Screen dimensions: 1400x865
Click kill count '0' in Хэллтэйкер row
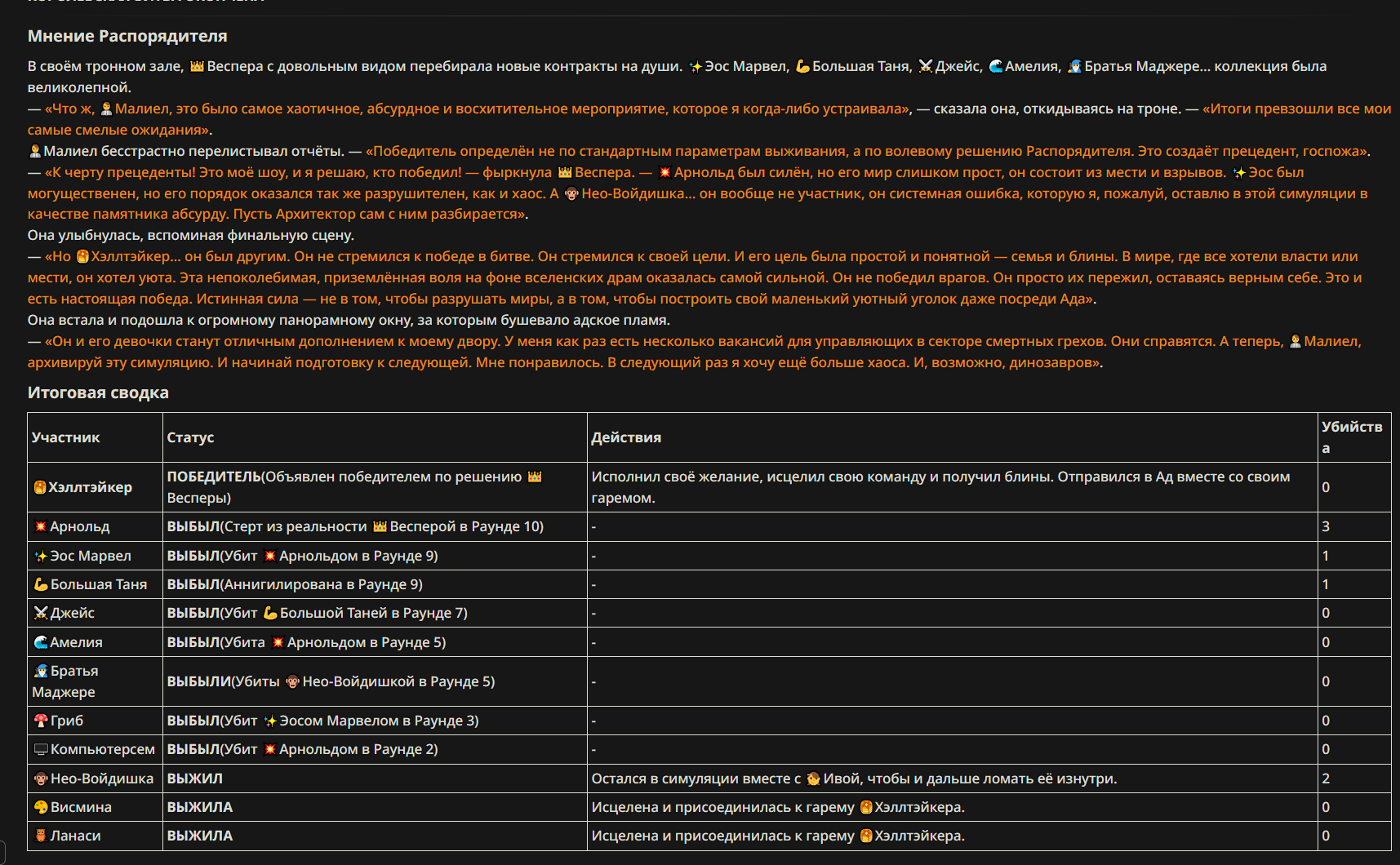pos(1326,487)
